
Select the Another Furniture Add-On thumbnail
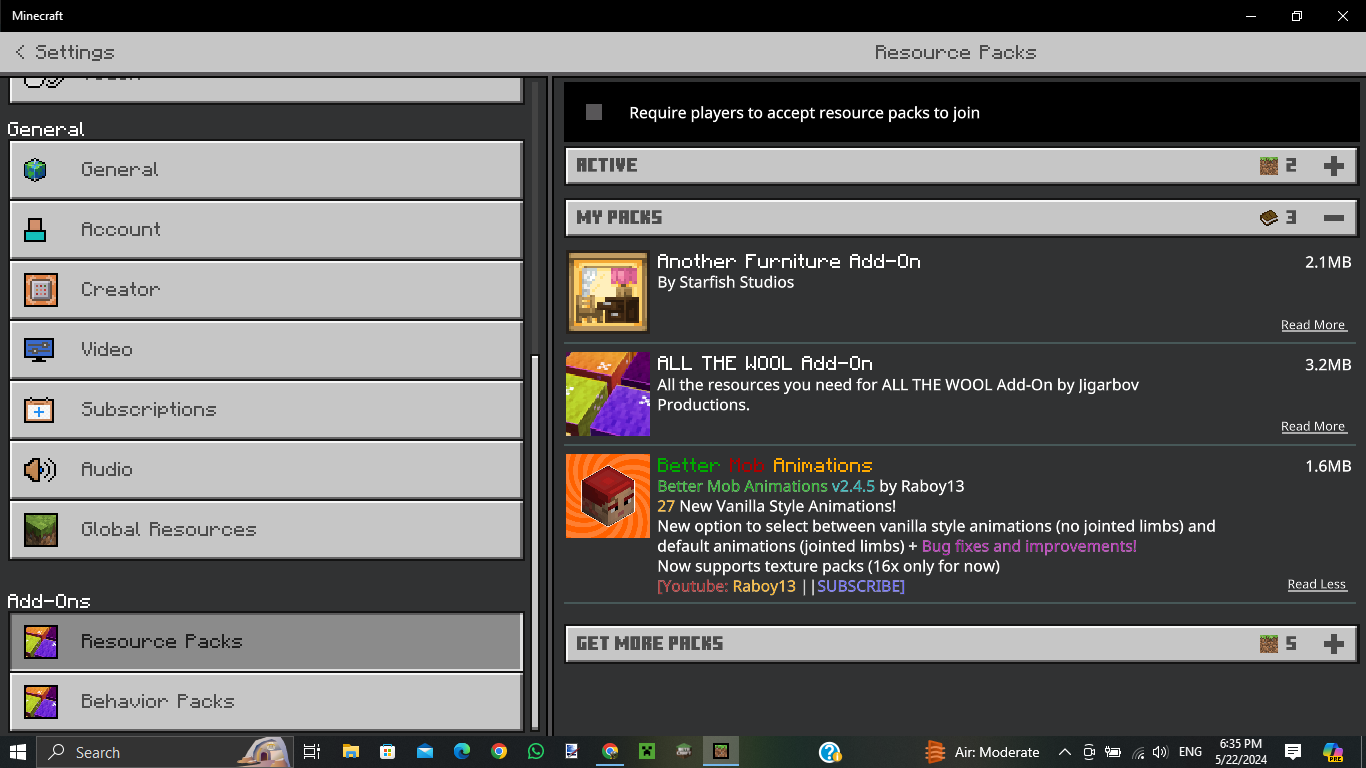tap(608, 292)
